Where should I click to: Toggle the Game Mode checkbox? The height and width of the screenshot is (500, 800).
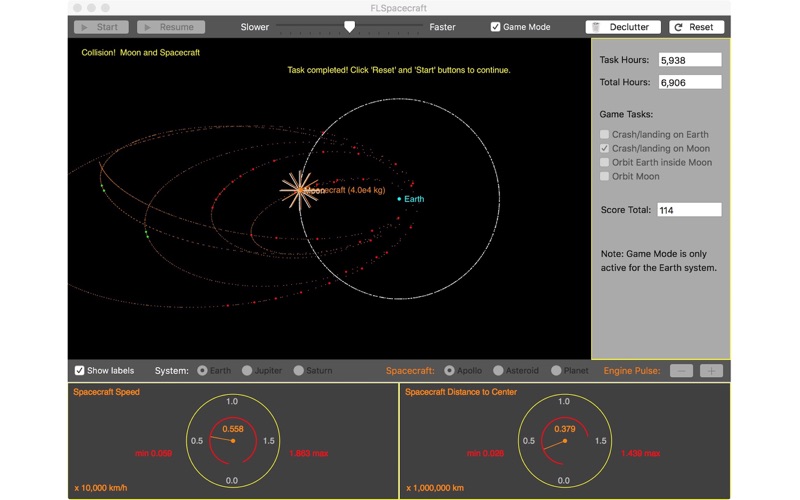pos(495,27)
